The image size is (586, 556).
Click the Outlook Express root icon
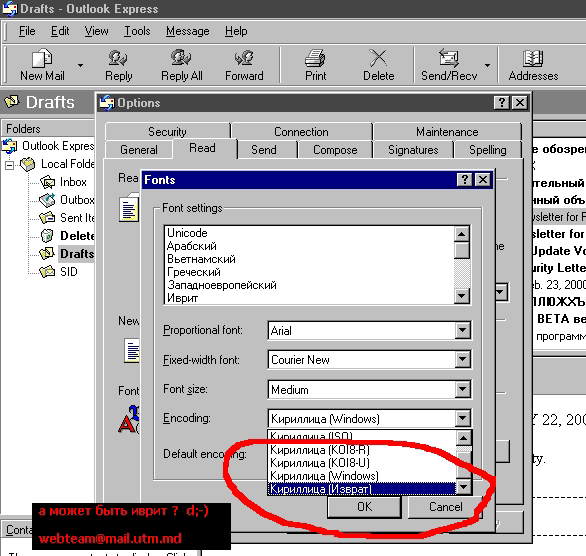pyautogui.click(x=10, y=146)
